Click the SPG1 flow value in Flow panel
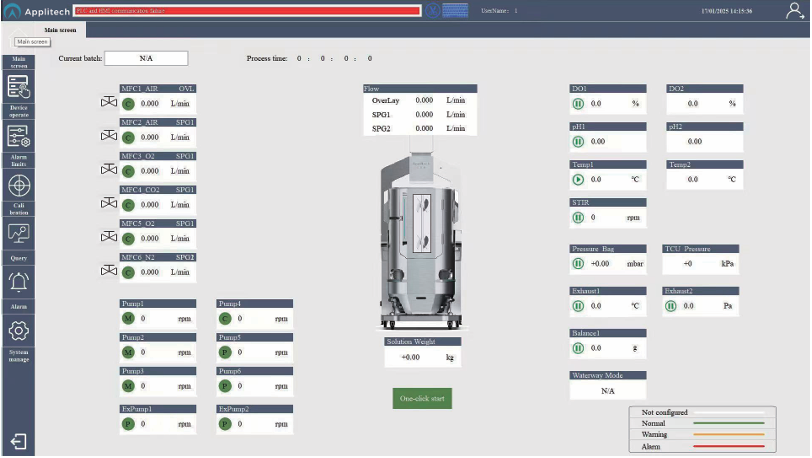Screen dimensions: 812x458 pos(424,114)
